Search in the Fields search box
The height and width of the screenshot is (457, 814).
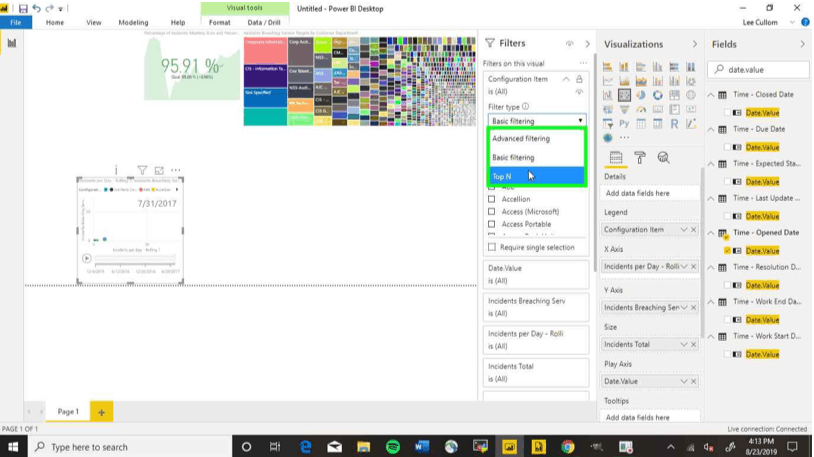point(758,70)
